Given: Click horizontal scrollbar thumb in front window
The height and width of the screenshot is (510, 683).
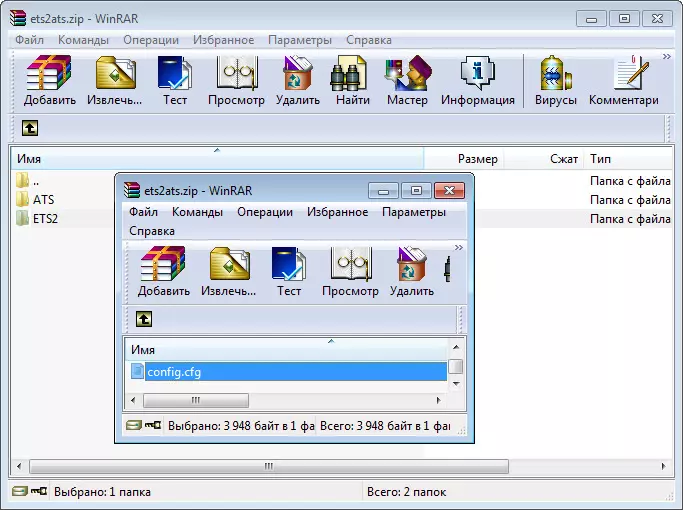Looking at the screenshot, I should point(196,400).
